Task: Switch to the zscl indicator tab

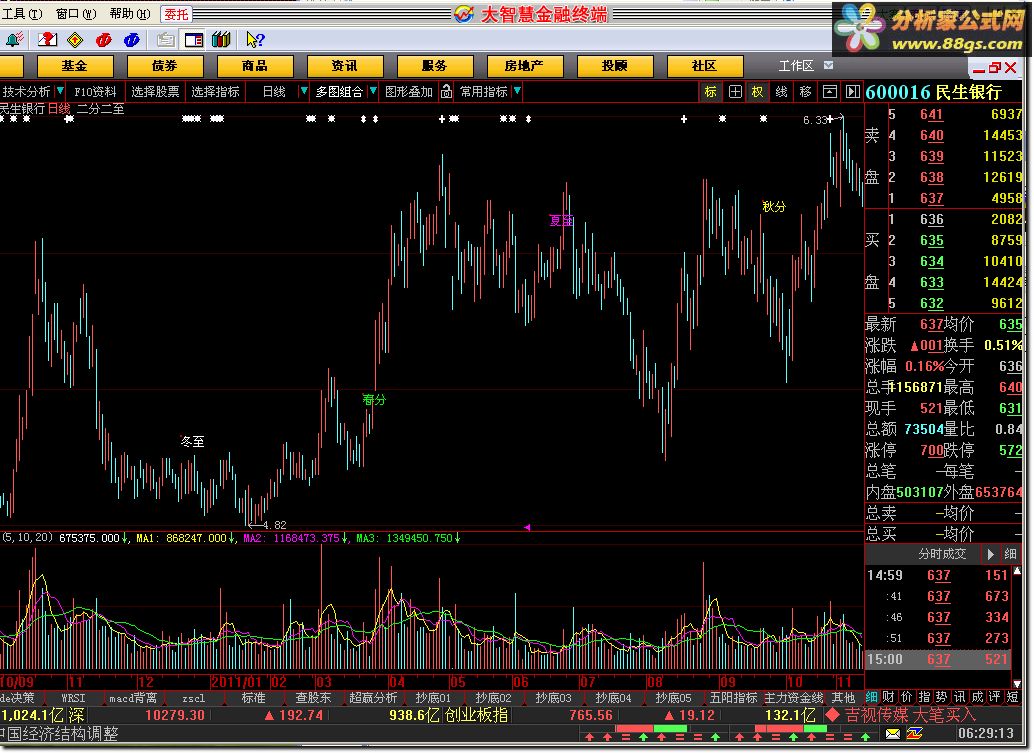Action: pos(193,698)
